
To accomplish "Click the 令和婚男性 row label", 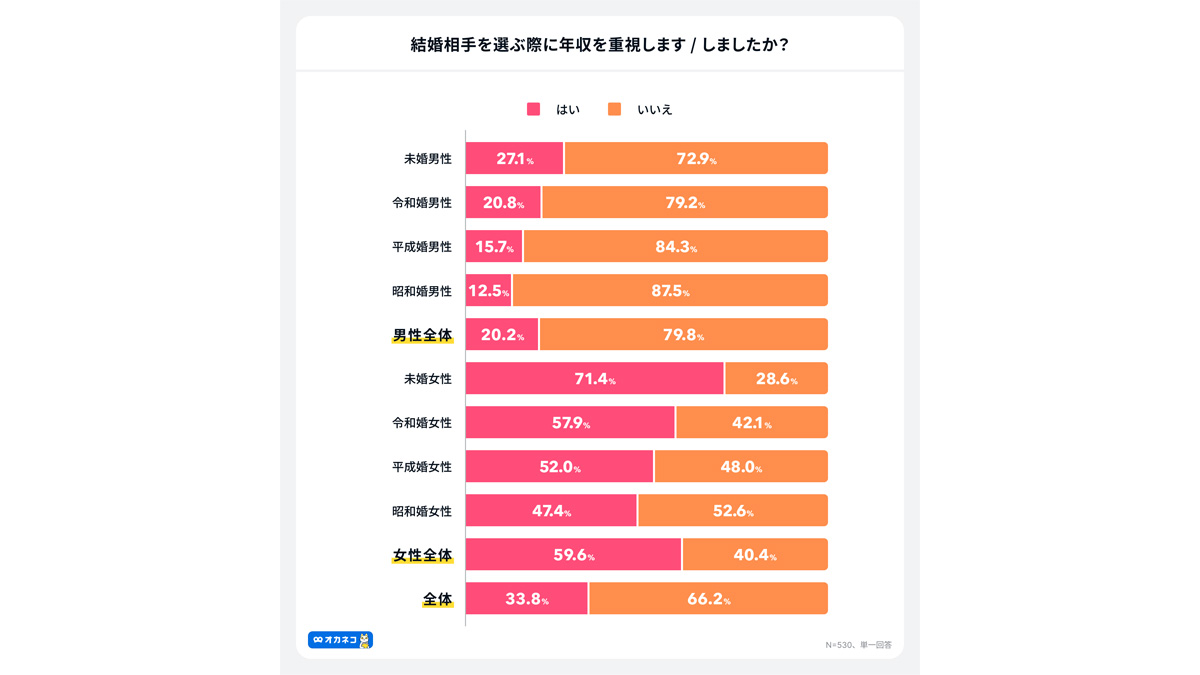I will pos(422,202).
